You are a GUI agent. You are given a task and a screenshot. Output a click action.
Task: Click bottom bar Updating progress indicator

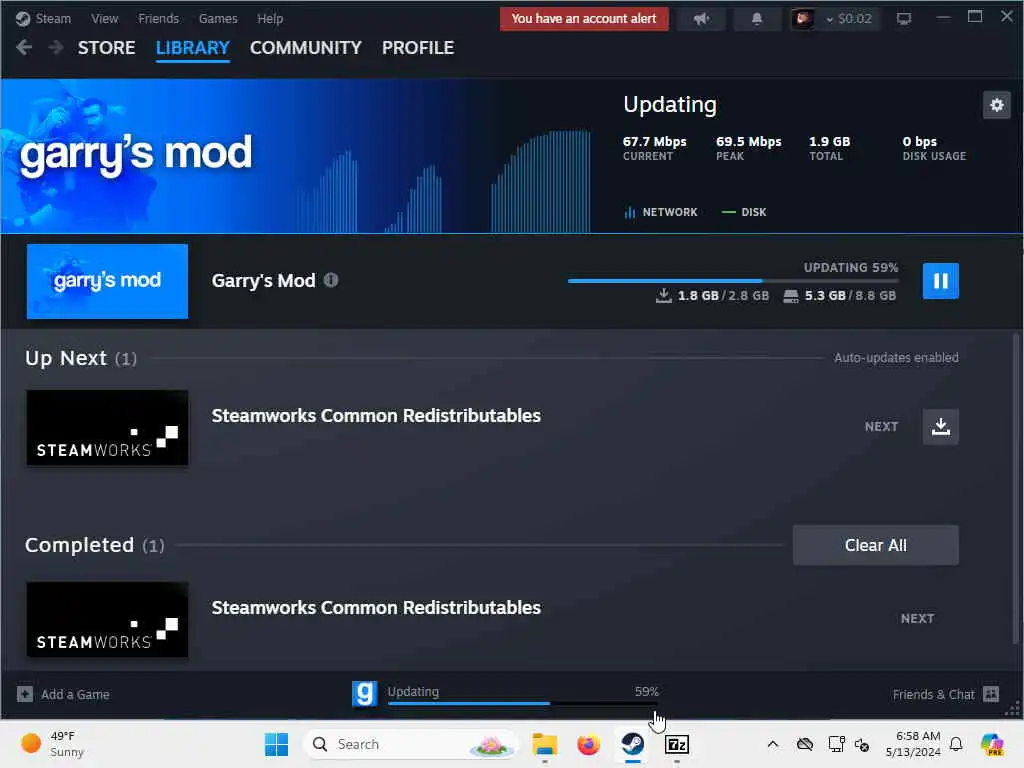522,696
